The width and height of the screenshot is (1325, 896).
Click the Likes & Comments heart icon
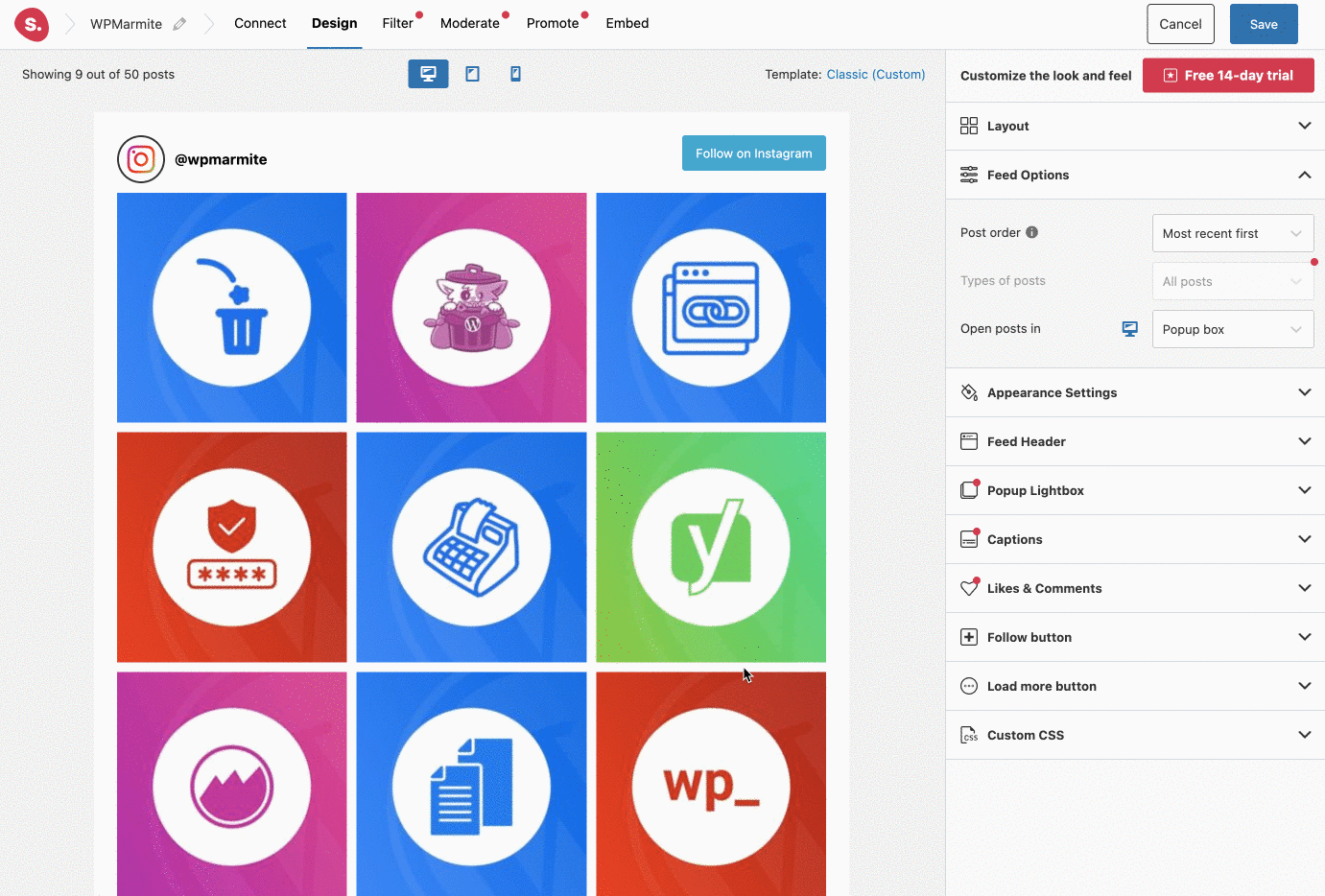click(969, 588)
